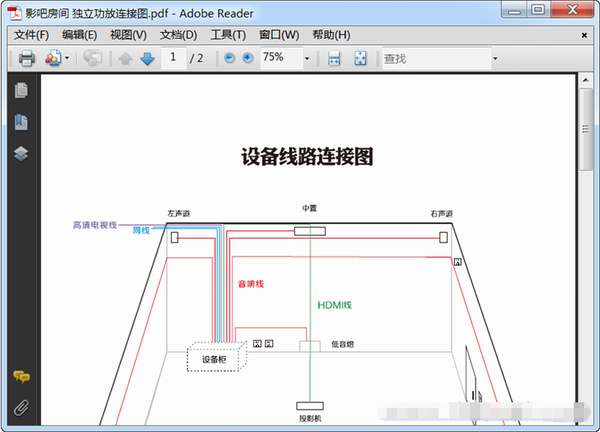Open the Bookmarks side panel

20,123
